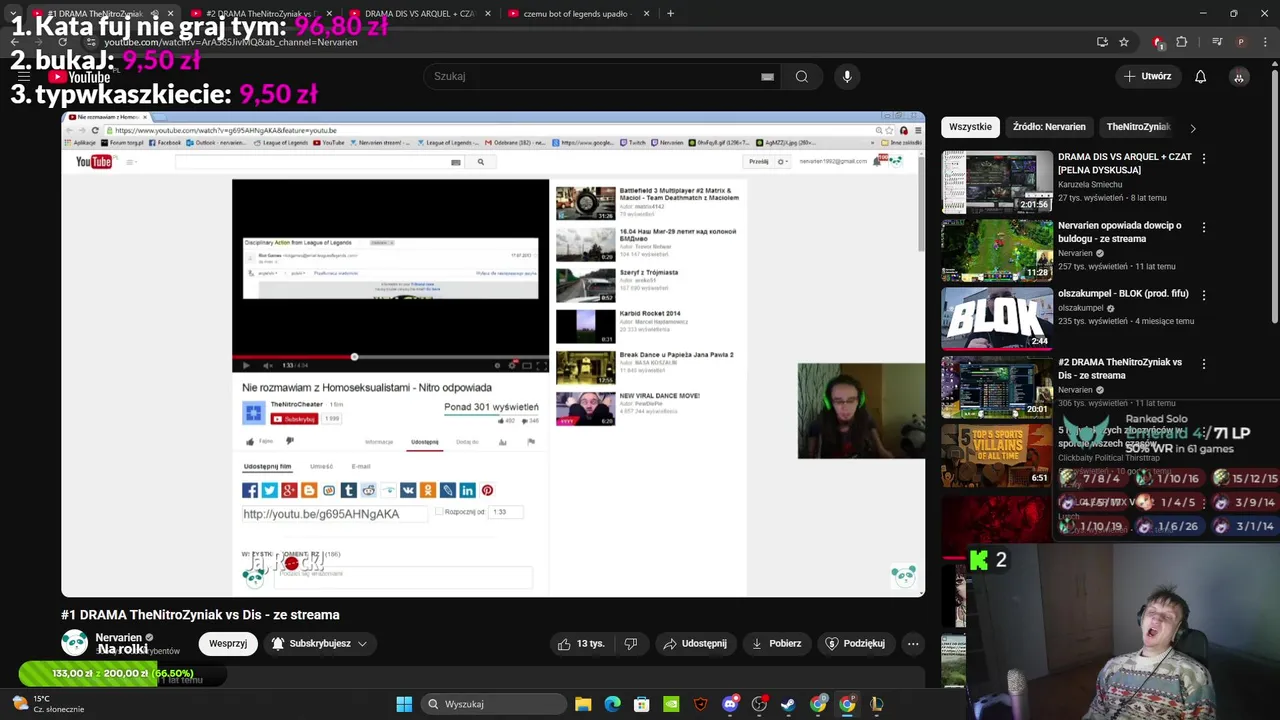Open Nervarien channel avatar below video
This screenshot has height=720, width=1280.
75,642
